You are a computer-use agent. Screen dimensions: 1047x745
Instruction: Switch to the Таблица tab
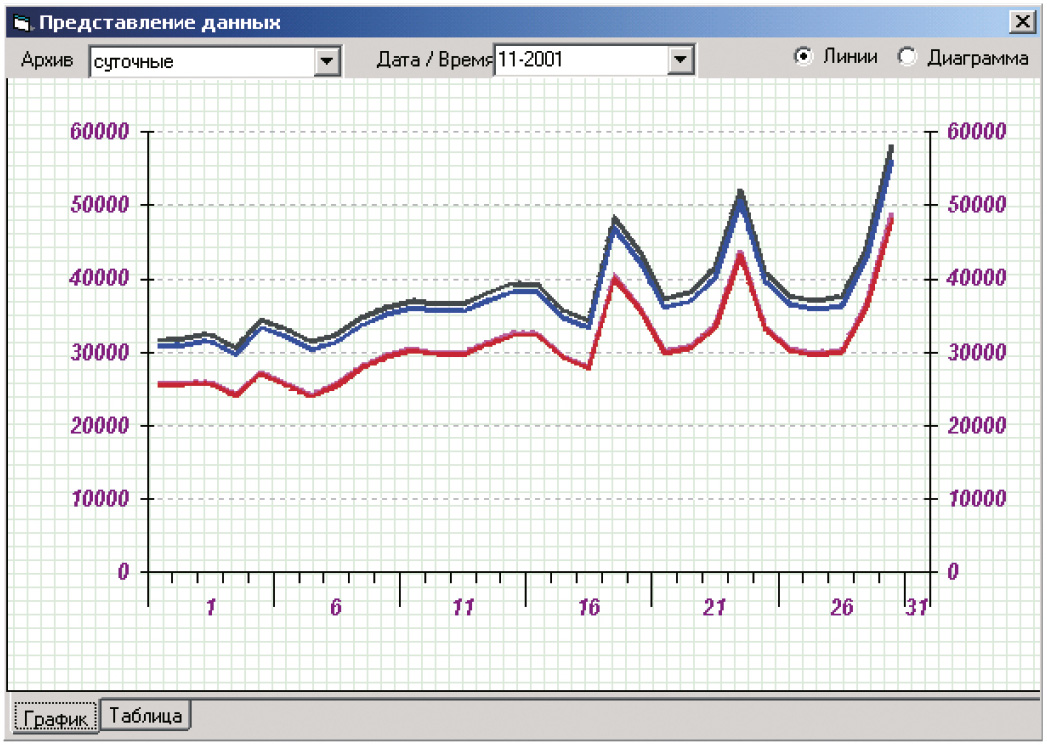[x=145, y=715]
